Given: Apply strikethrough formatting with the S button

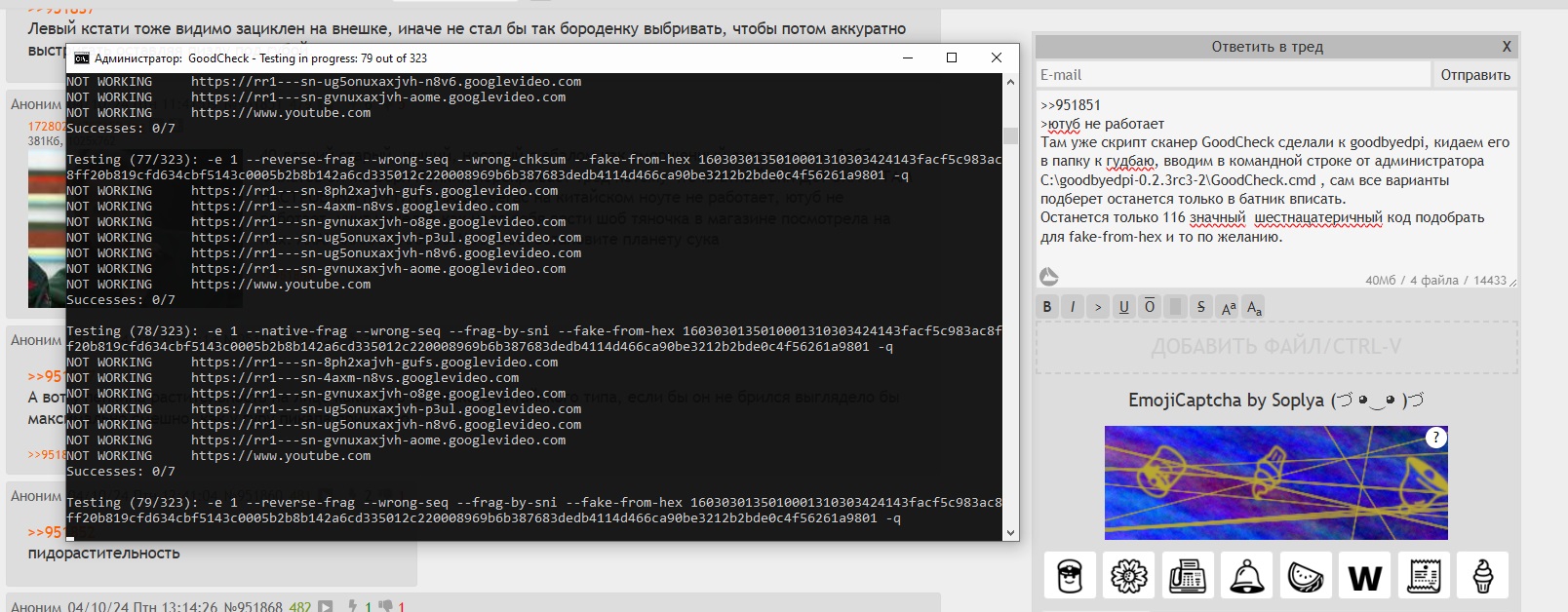Looking at the screenshot, I should (x=1201, y=307).
